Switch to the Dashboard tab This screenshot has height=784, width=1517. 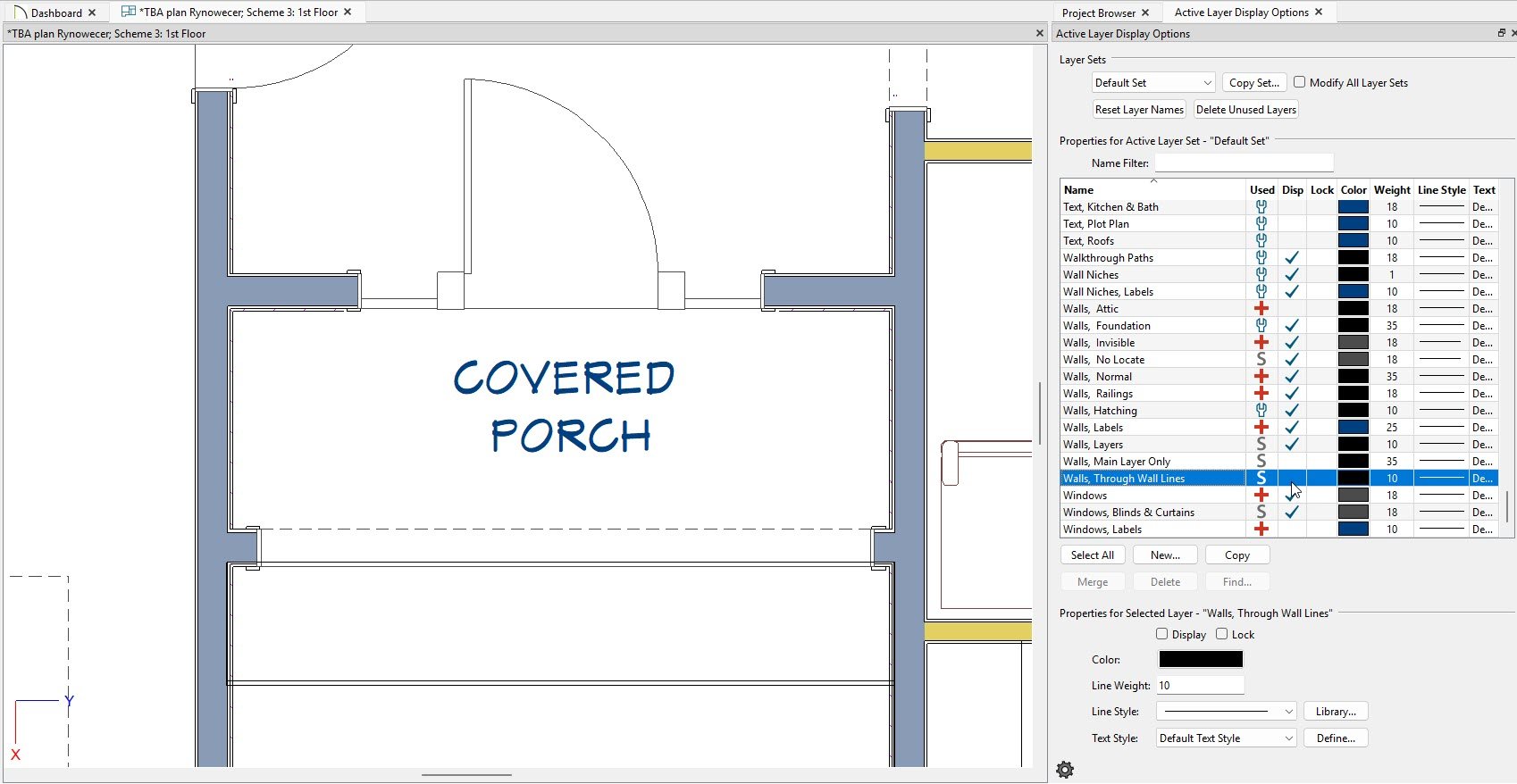coord(55,13)
